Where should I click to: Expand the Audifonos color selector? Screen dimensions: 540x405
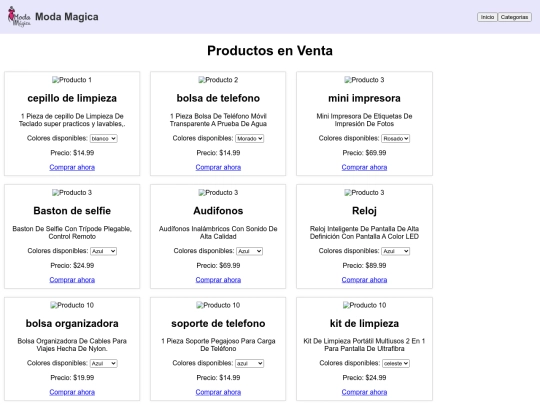[x=249, y=251]
